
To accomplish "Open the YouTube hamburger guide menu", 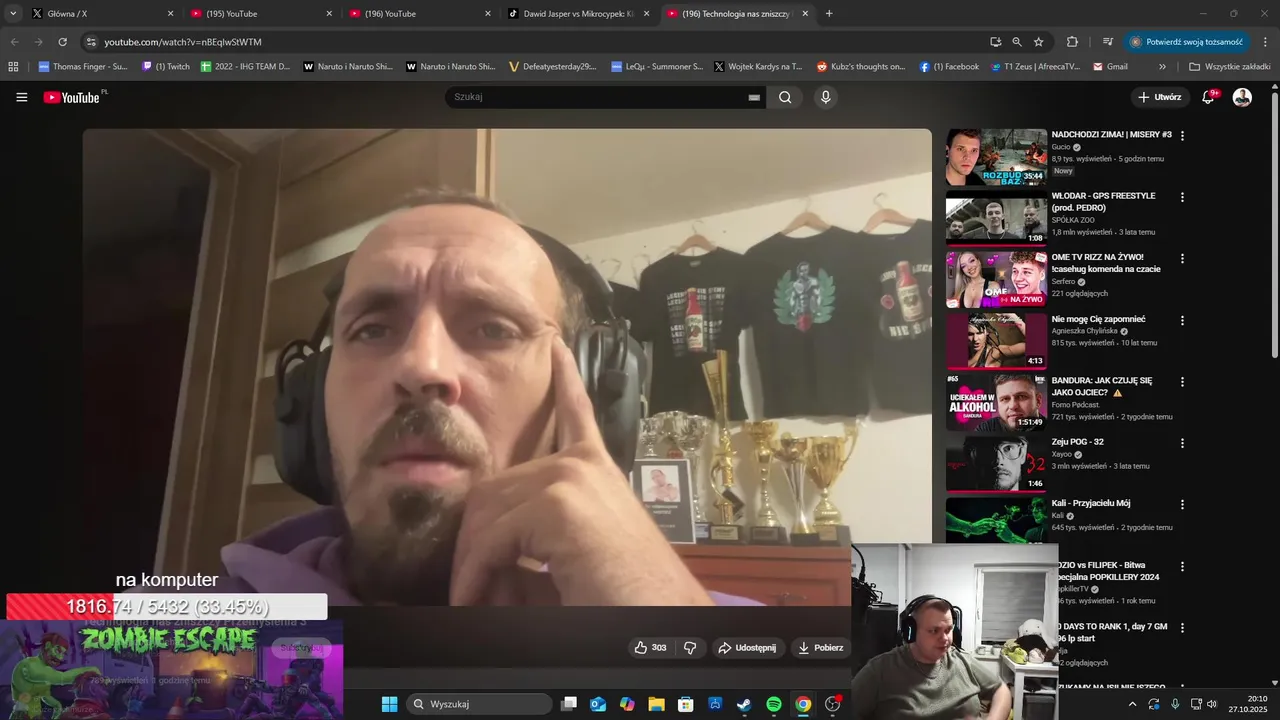I will (22, 97).
